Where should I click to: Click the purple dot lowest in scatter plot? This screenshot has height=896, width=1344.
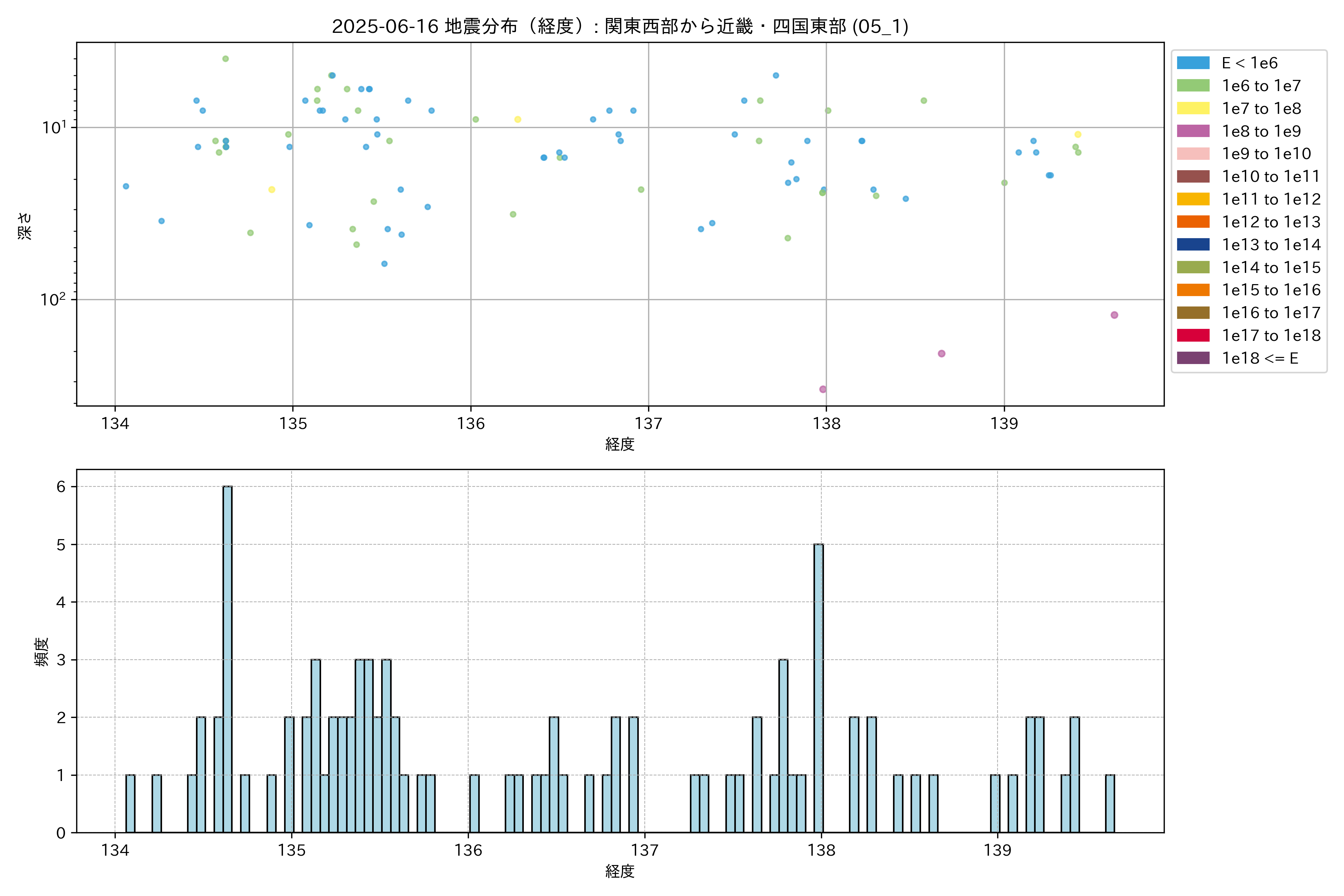(x=823, y=389)
